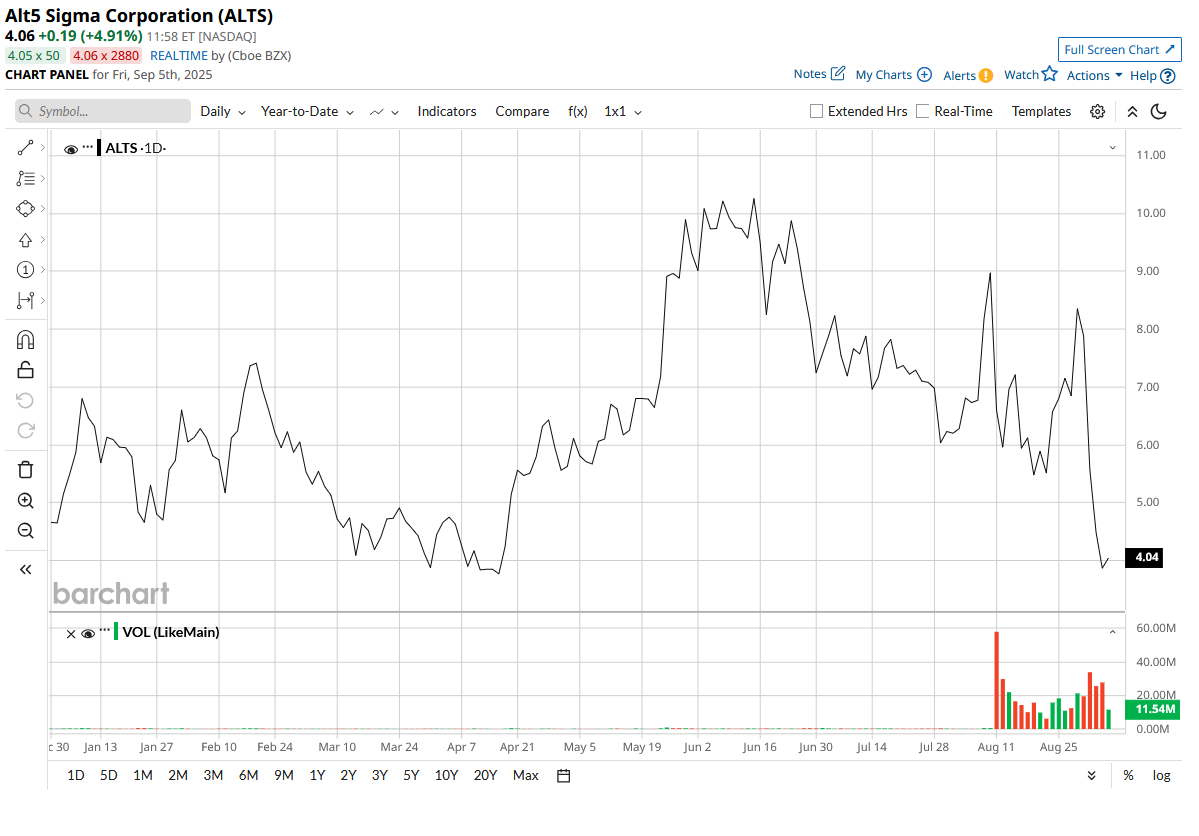Enable the Extended Hrs checkbox
Viewport: 1199px width, 836px height.
coord(817,112)
